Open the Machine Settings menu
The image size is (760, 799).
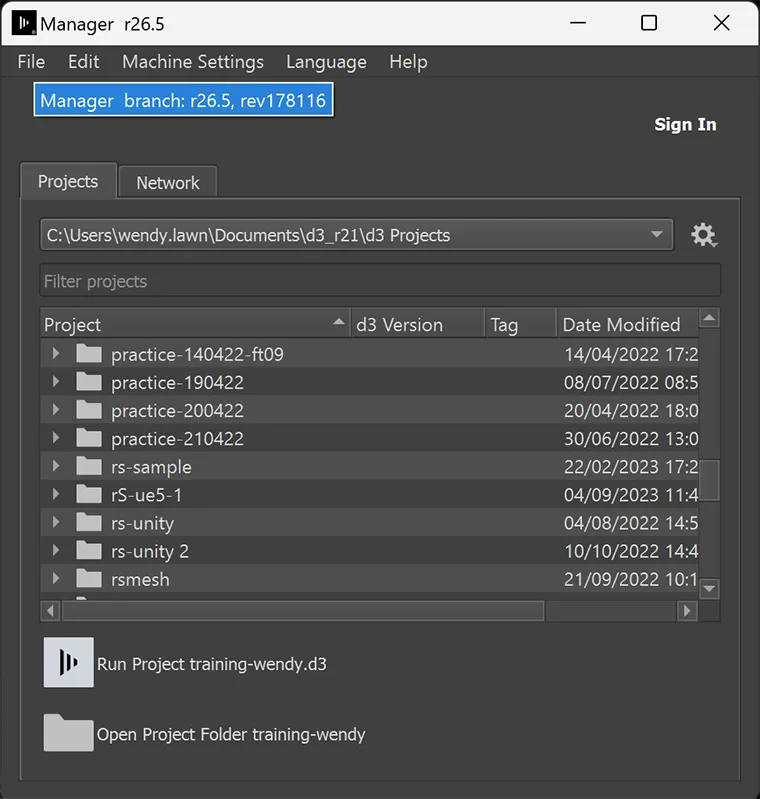(x=193, y=62)
